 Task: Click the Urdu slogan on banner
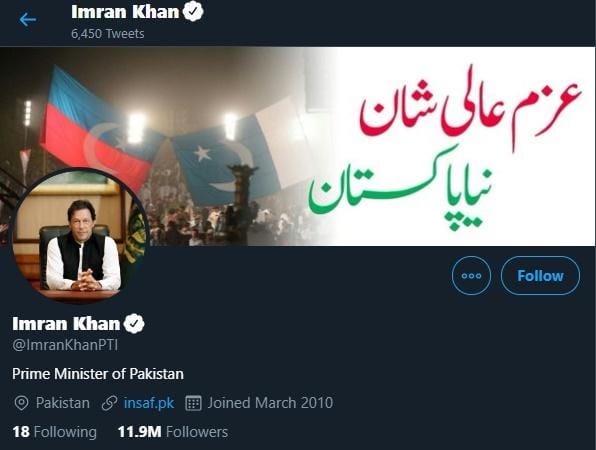pos(445,148)
